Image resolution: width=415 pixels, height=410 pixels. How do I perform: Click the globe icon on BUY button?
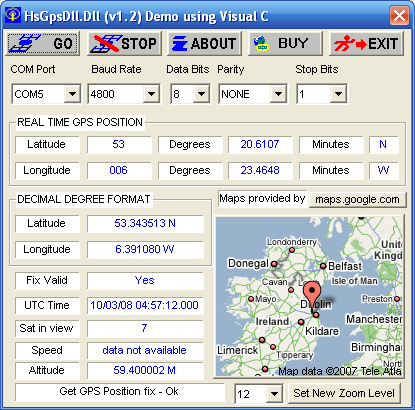tap(261, 43)
